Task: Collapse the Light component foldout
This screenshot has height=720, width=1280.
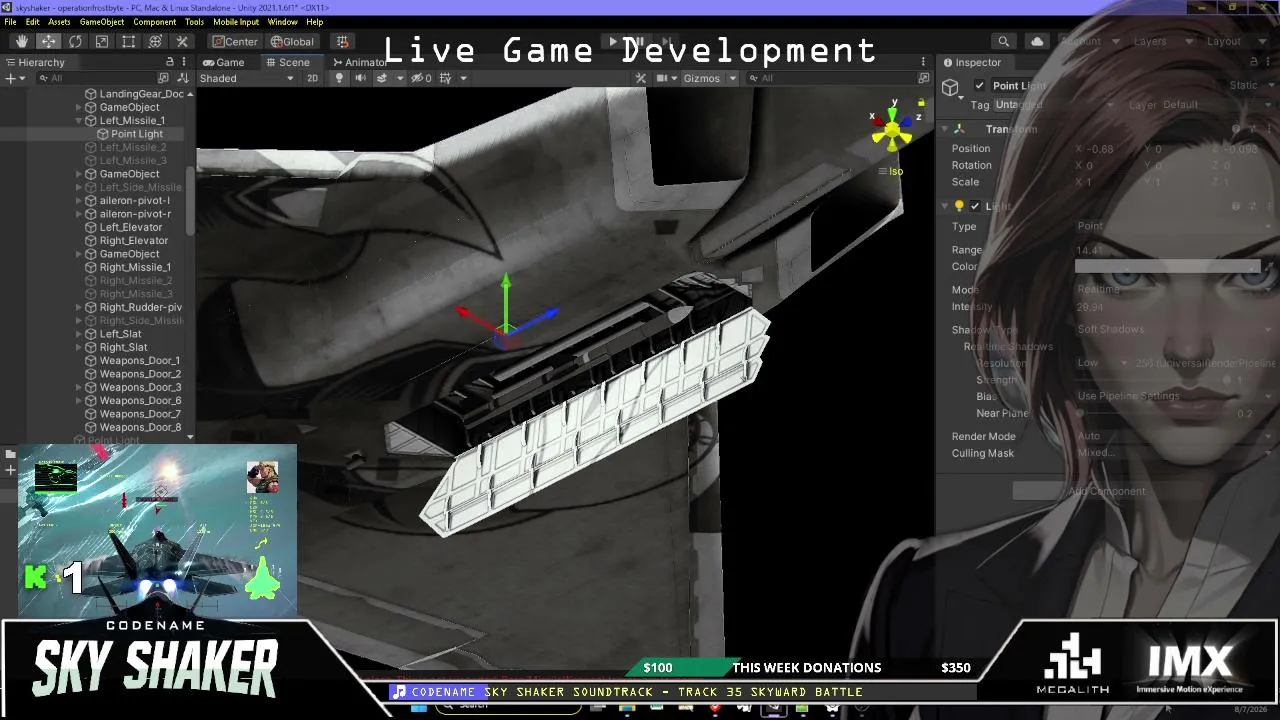Action: (945, 206)
